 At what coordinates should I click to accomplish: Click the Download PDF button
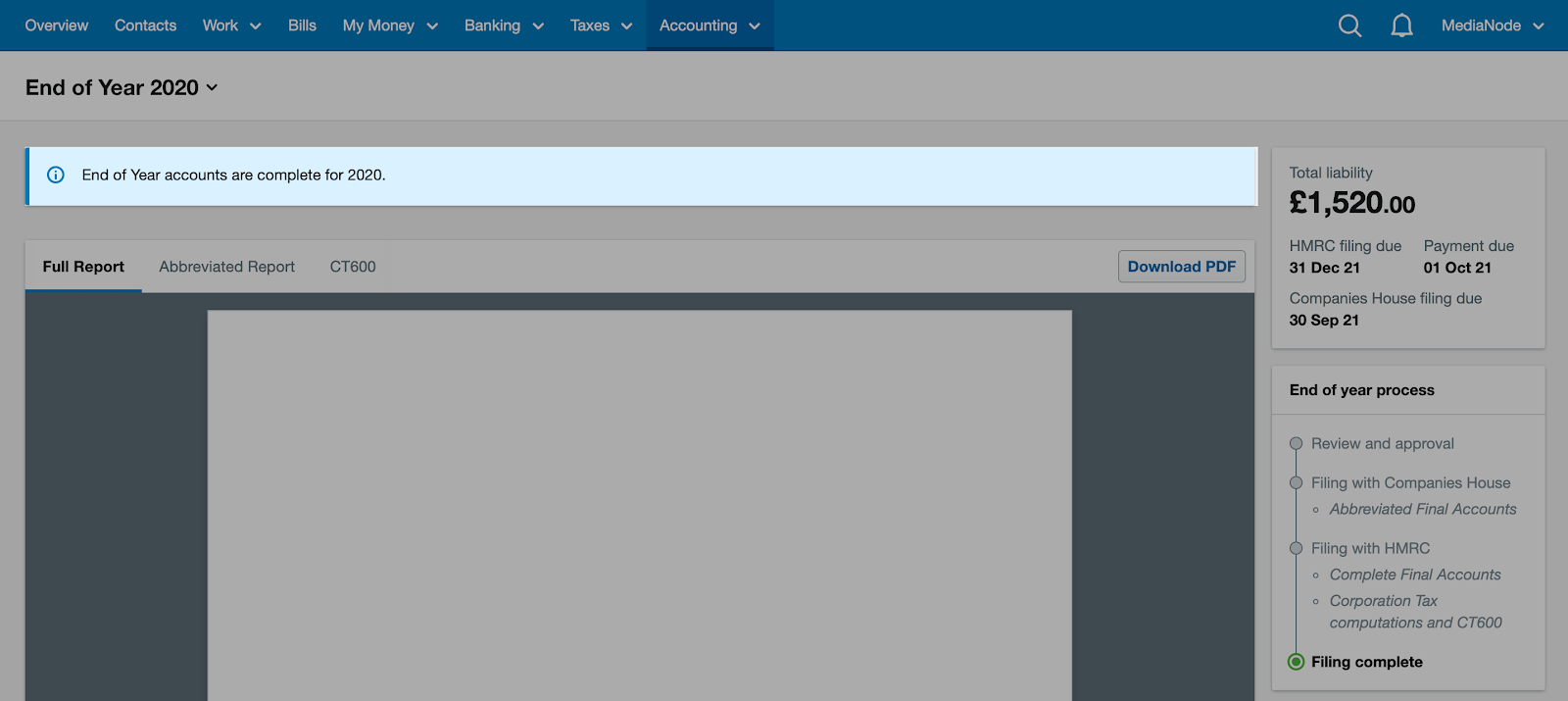[x=1181, y=267]
